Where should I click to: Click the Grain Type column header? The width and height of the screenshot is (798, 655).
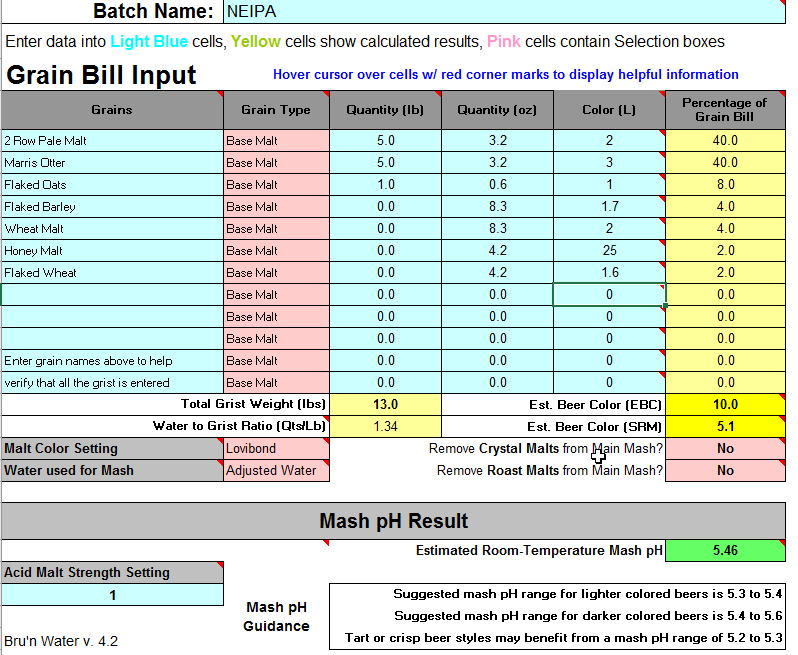[x=276, y=110]
